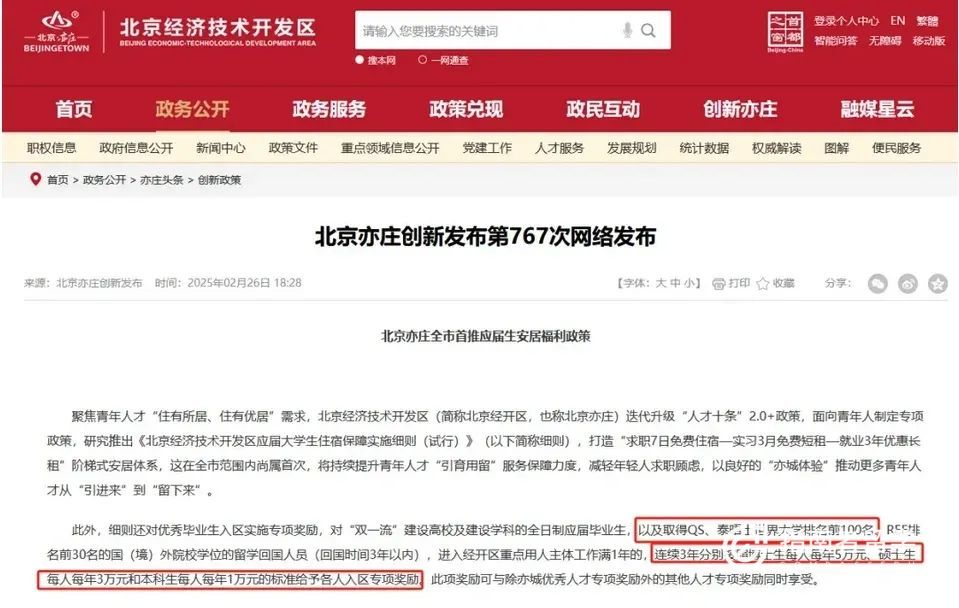
Task: Share article via the Weibo icon
Action: tap(908, 284)
